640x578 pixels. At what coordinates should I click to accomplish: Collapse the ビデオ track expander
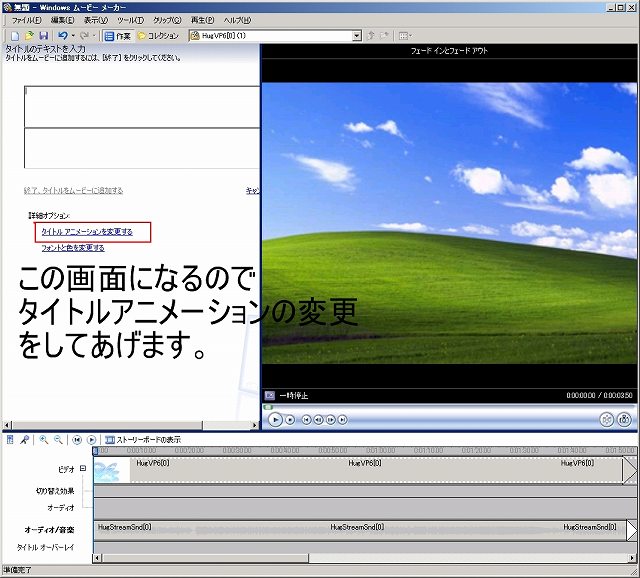83,469
